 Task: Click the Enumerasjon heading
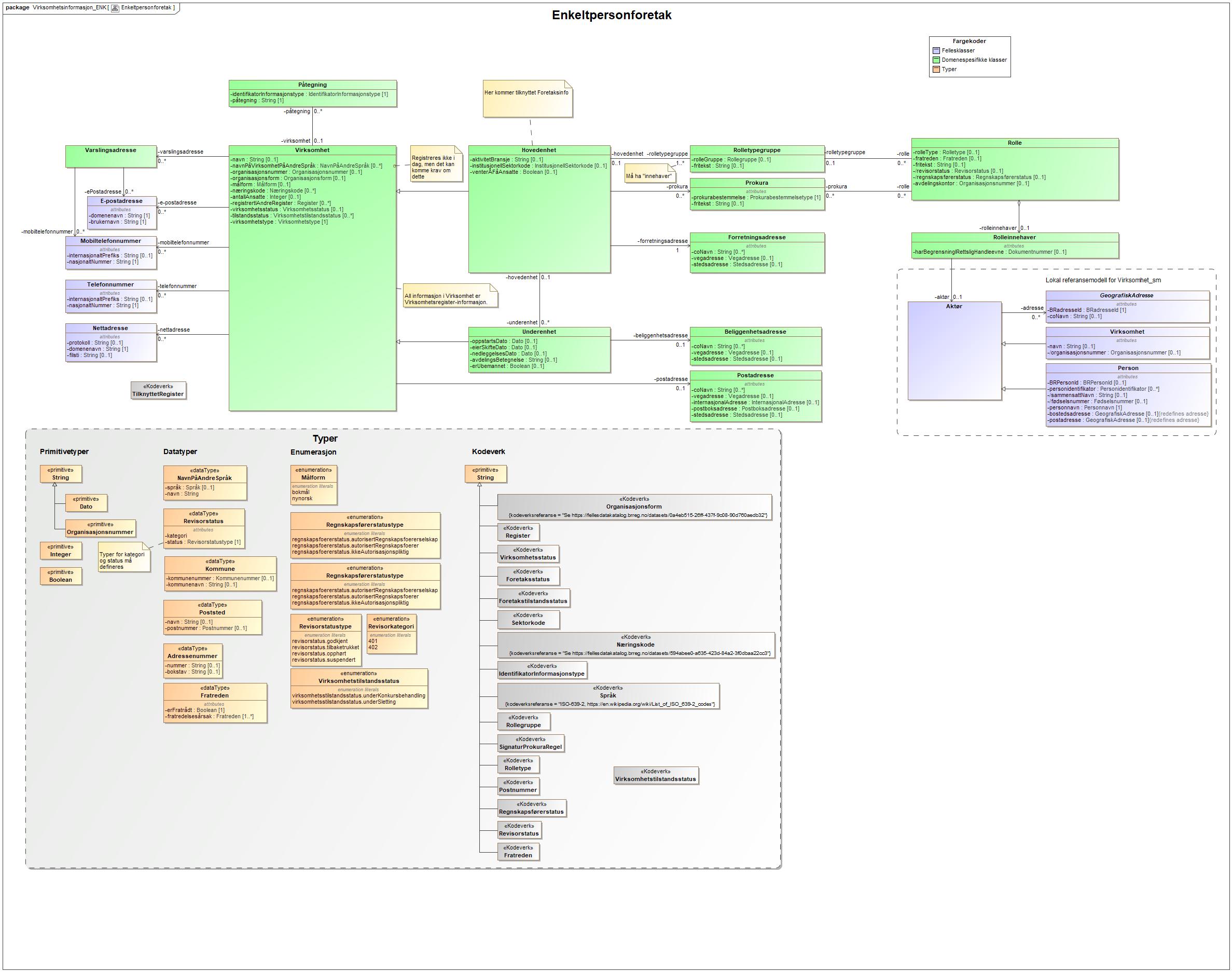coord(313,452)
